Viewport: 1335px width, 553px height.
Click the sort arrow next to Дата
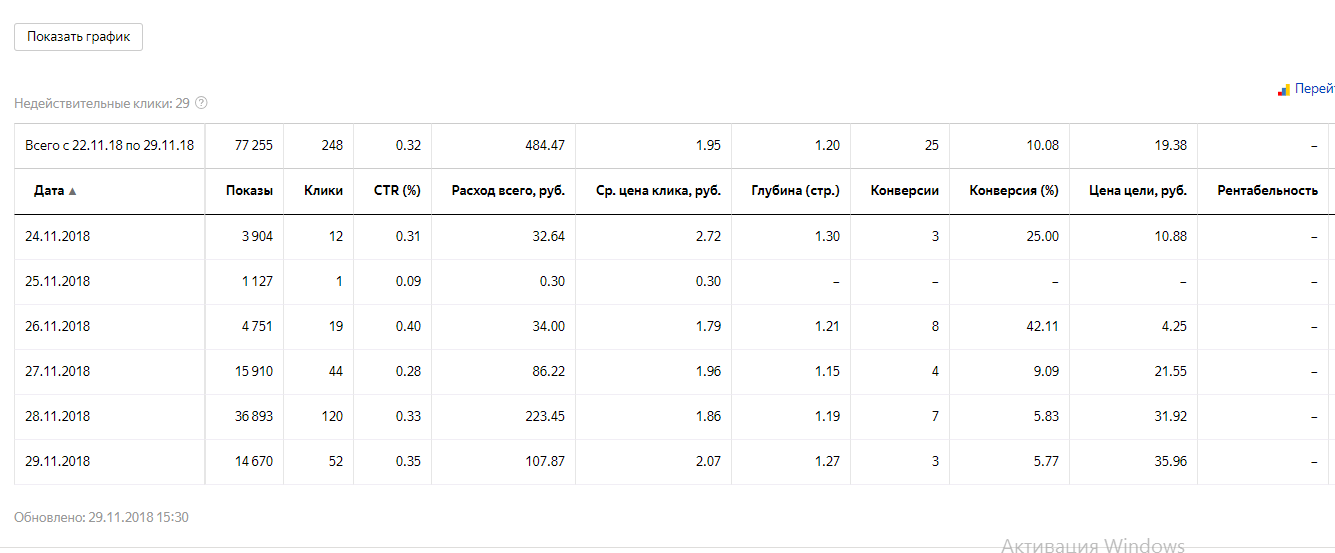72,191
